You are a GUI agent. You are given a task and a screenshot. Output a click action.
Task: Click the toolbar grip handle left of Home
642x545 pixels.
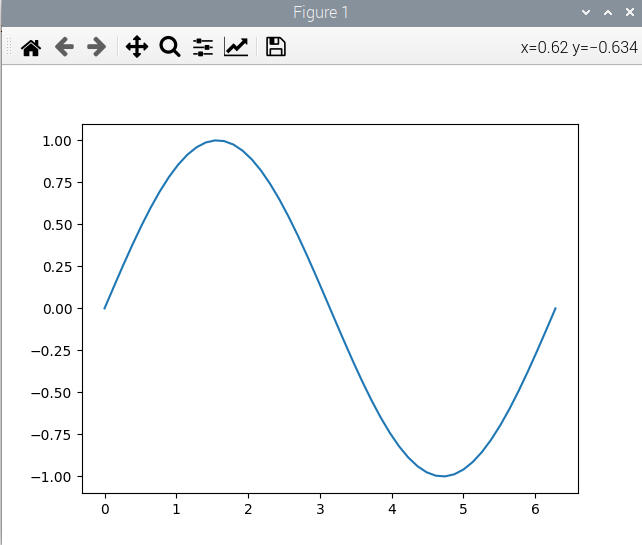[9, 47]
